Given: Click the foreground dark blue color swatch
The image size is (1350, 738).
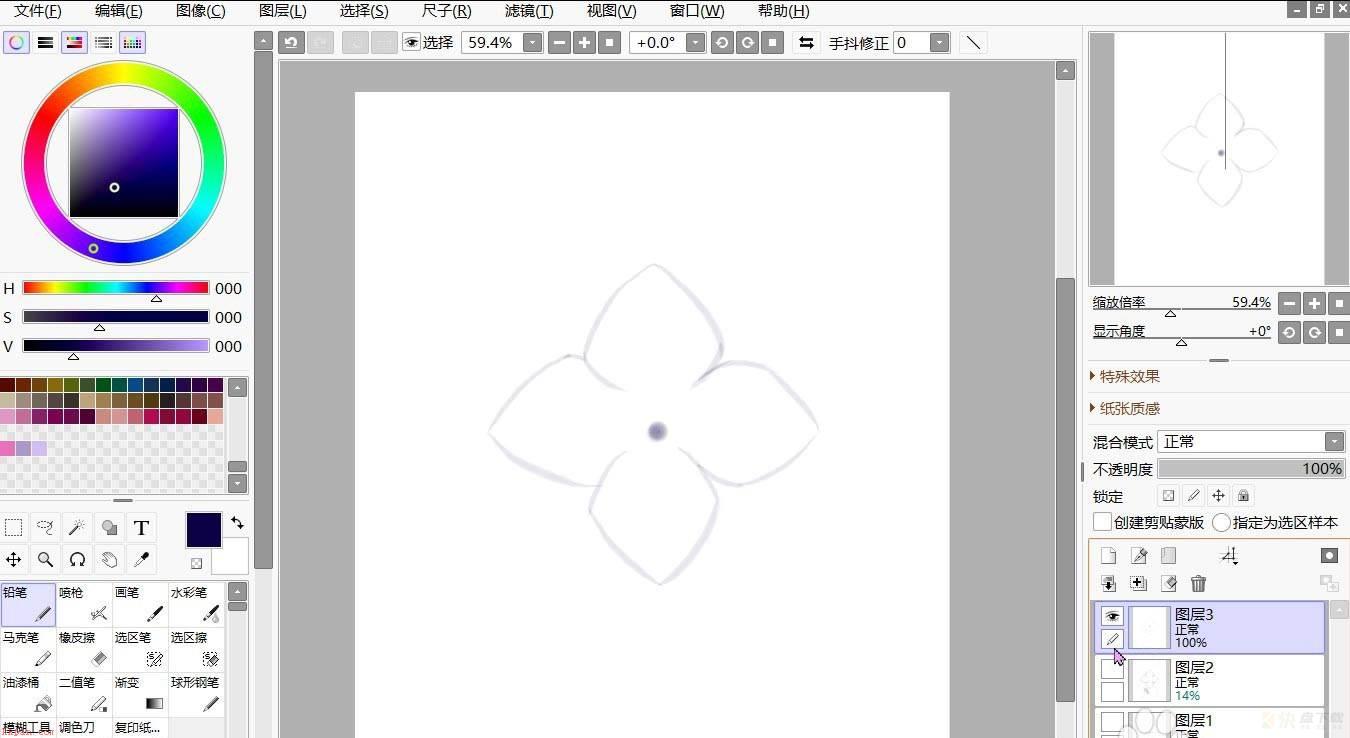Looking at the screenshot, I should 204,530.
